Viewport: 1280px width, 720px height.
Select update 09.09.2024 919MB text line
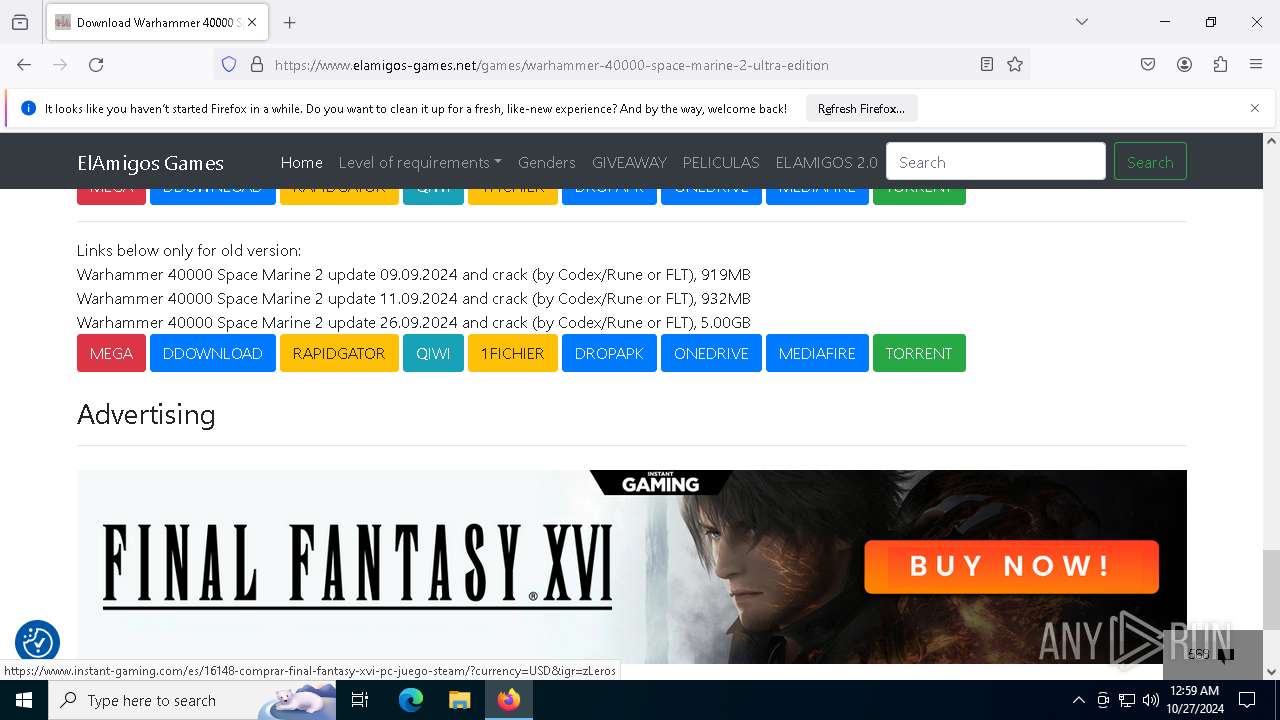click(x=414, y=274)
